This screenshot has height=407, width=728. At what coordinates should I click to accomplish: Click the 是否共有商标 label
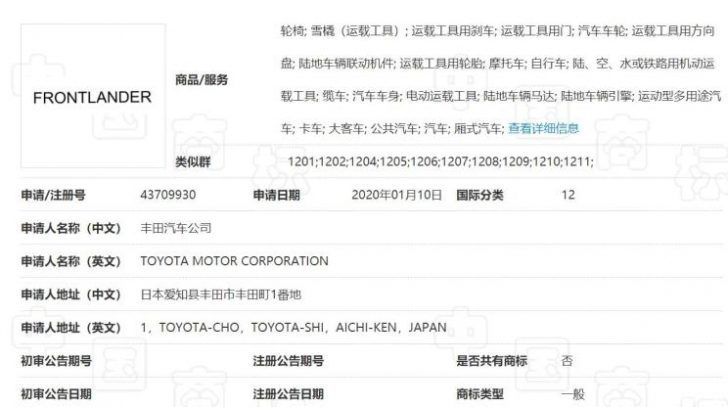click(492, 361)
